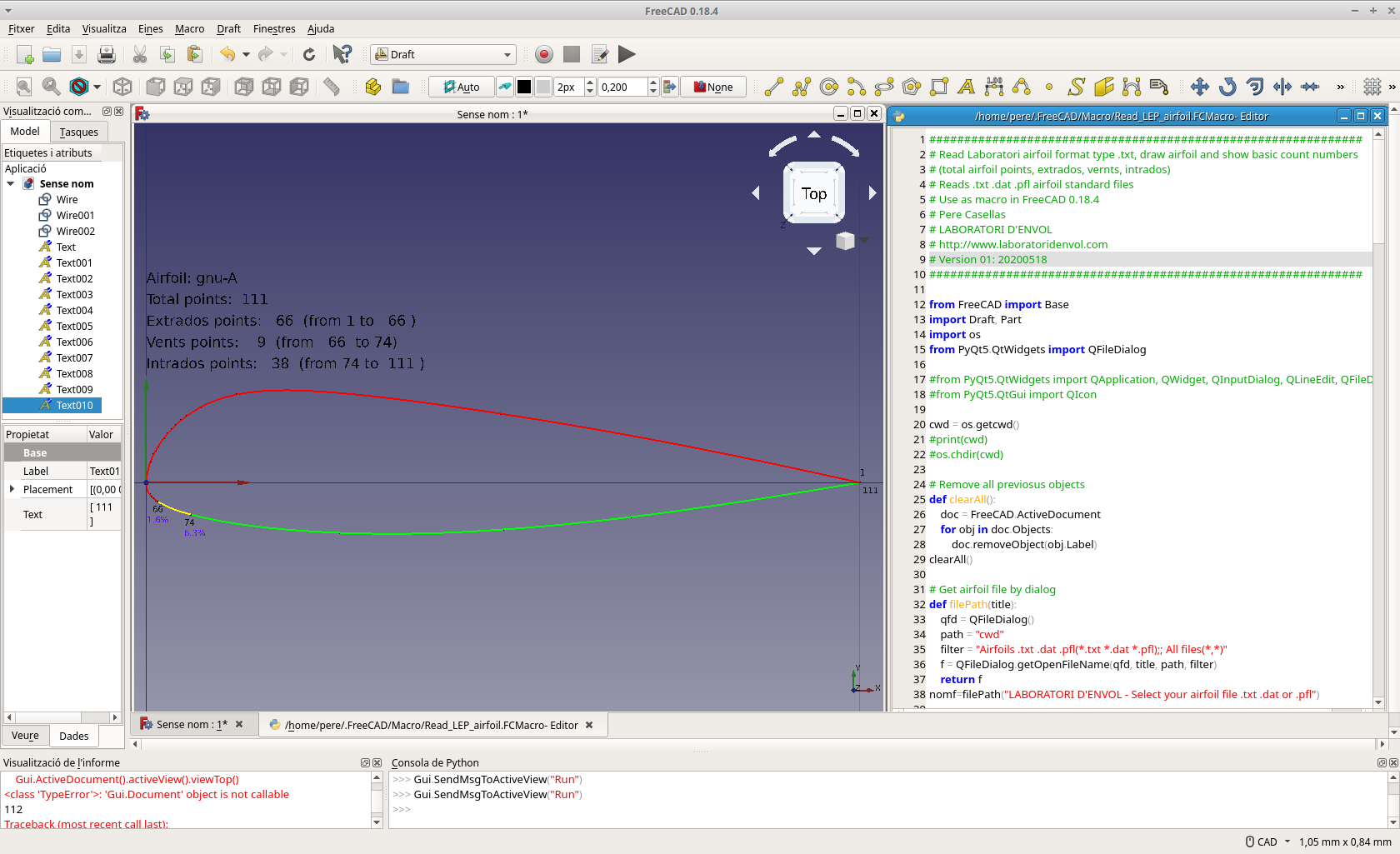Open the Macros dialog icon with pencil
This screenshot has width=1400, height=854.
coord(599,55)
